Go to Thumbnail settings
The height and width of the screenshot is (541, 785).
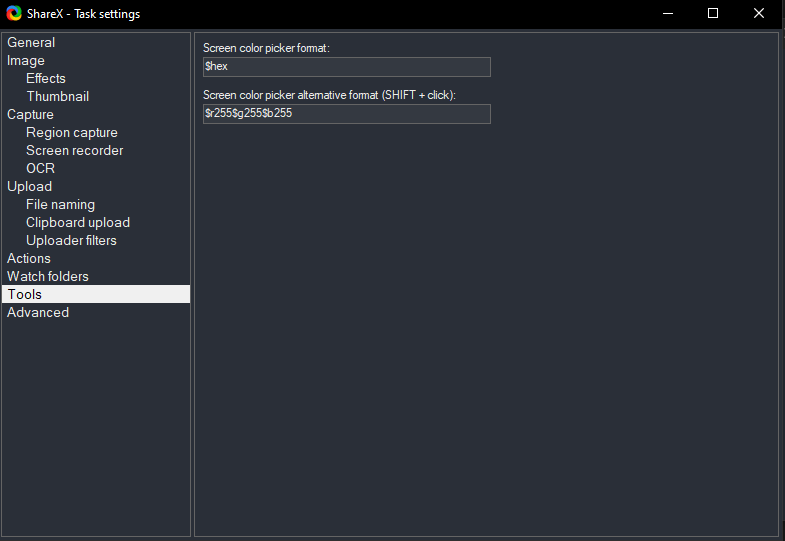58,97
